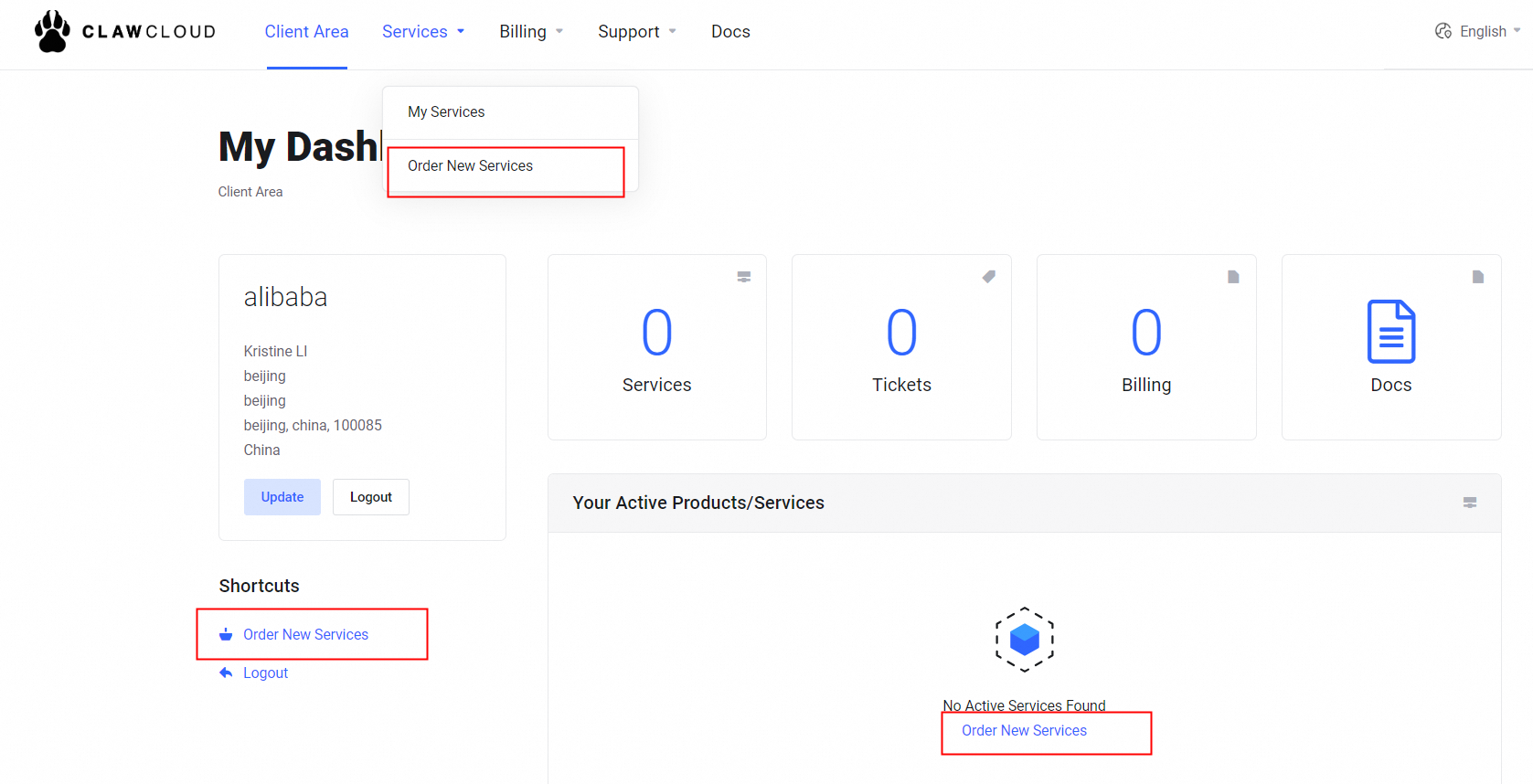
Task: Collapse the Services dropdown menu
Action: tap(422, 32)
